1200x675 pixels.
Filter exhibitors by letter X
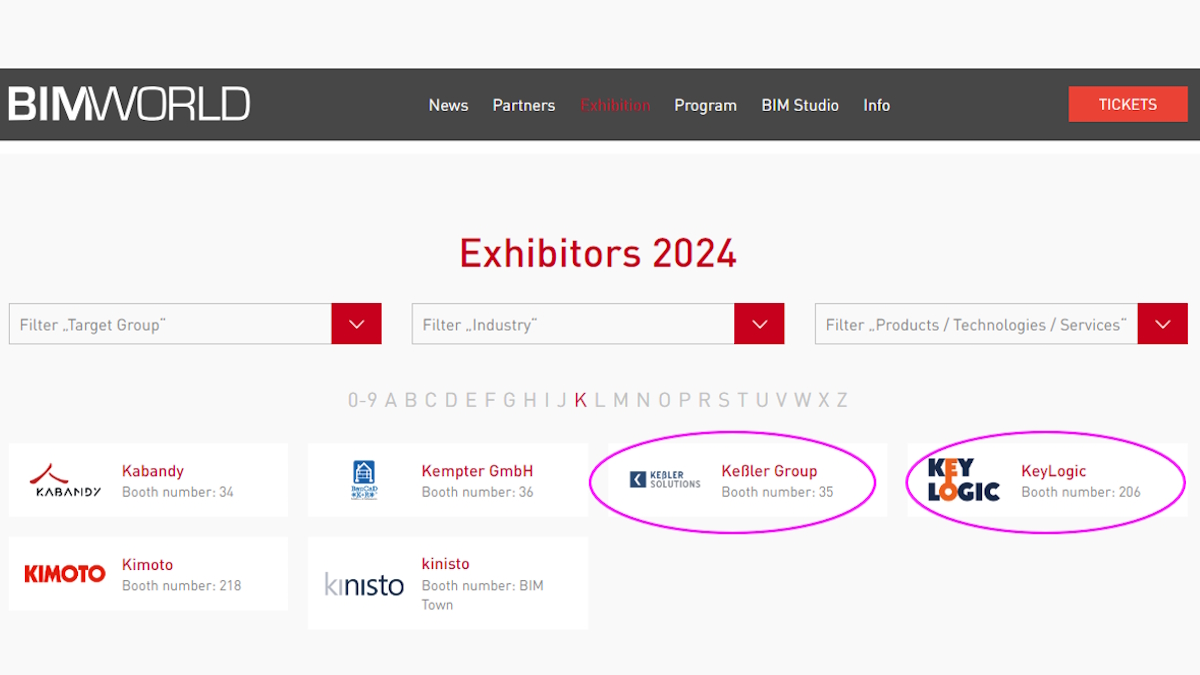click(x=824, y=400)
